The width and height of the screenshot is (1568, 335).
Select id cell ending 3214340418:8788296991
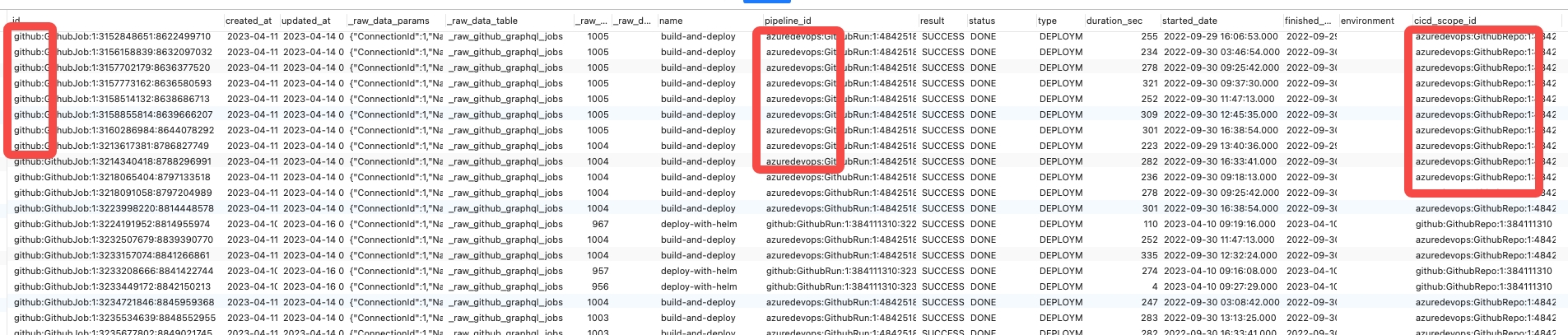pos(113,161)
